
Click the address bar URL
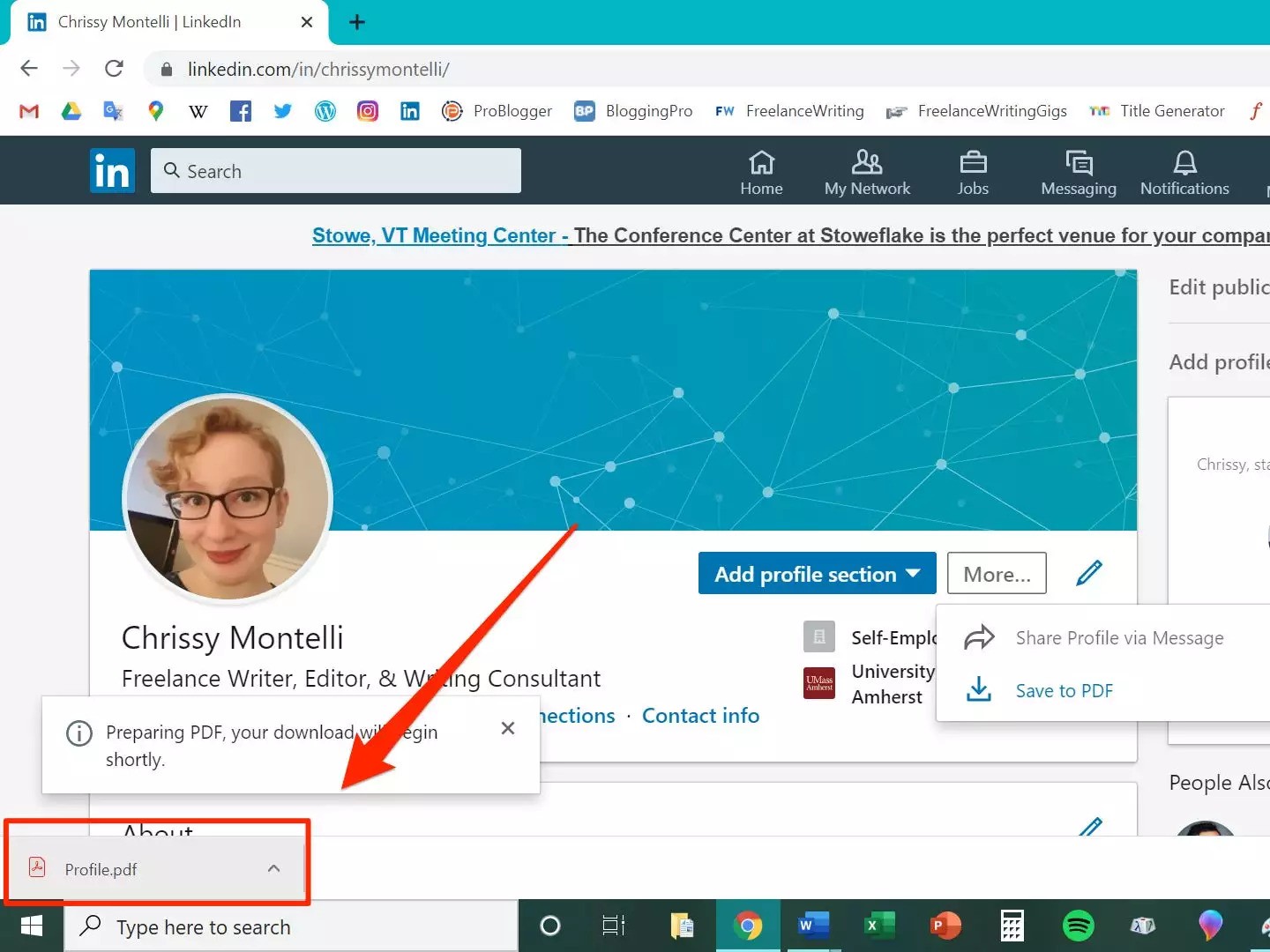click(318, 69)
